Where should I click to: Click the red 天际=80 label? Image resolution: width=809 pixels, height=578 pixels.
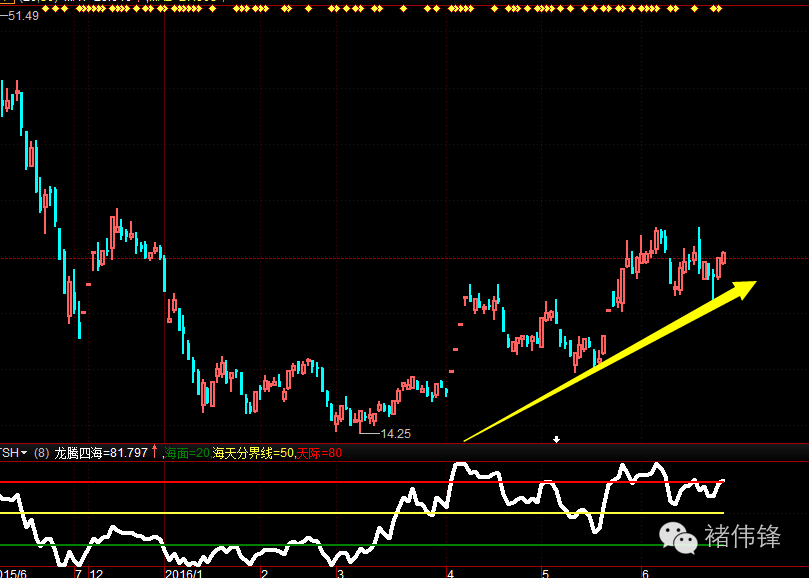[319, 453]
